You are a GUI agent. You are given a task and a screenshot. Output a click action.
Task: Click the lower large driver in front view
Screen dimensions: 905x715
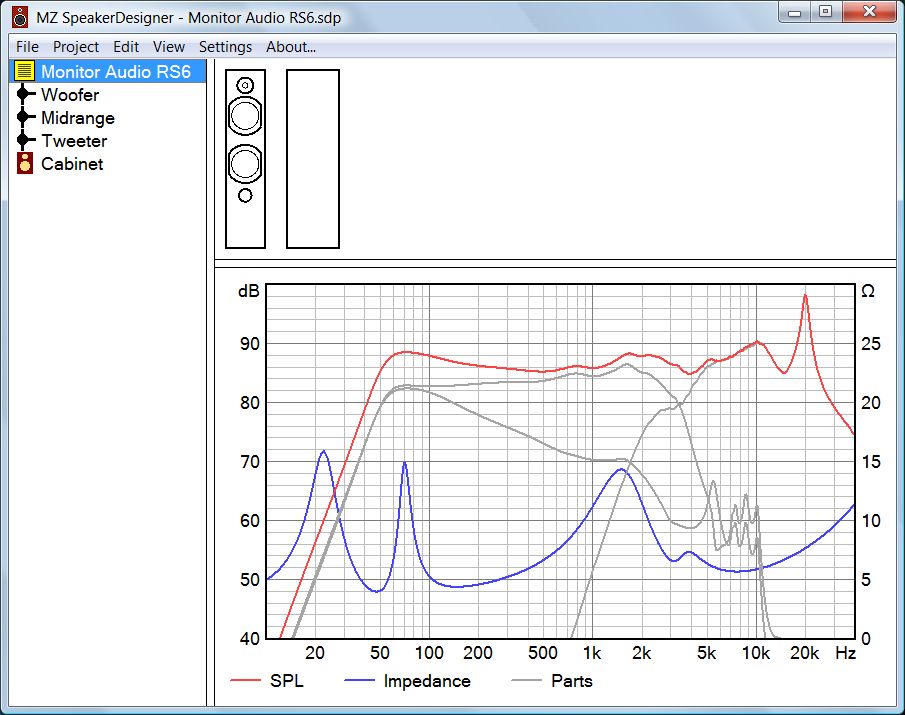(245, 164)
